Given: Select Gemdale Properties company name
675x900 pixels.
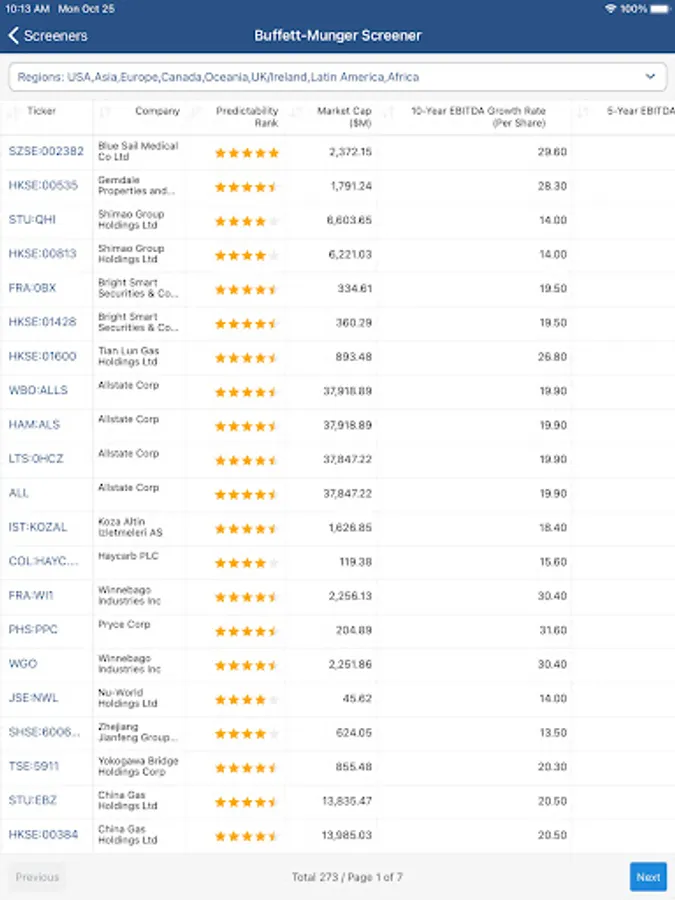Looking at the screenshot, I should click(137, 185).
